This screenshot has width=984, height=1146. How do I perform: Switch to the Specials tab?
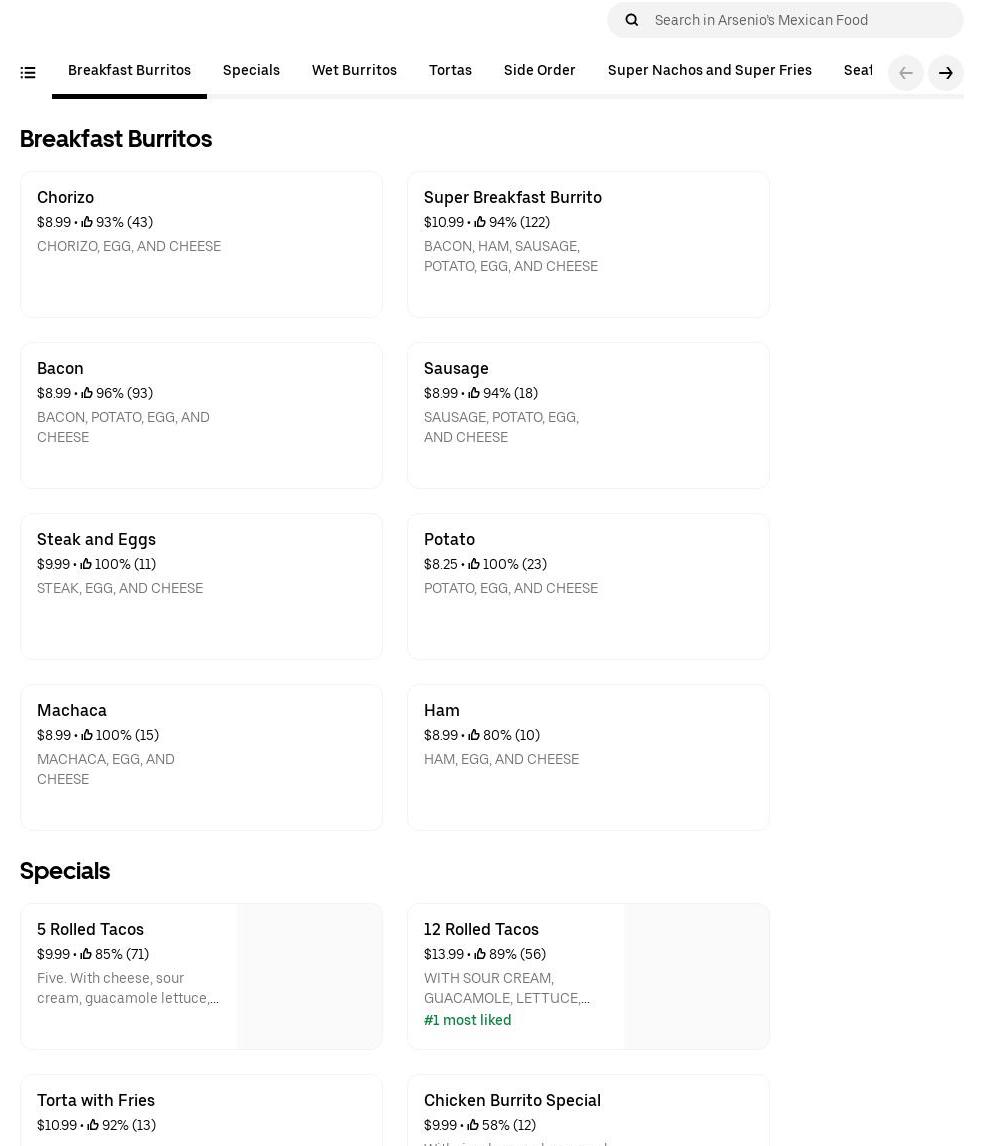251,71
